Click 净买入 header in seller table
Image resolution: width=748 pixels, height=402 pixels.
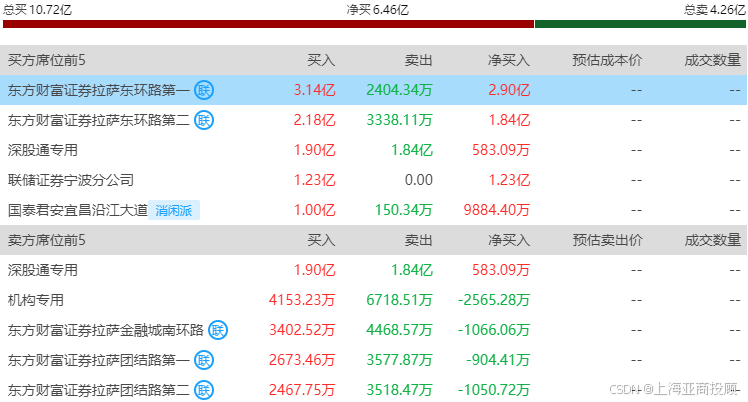point(509,240)
